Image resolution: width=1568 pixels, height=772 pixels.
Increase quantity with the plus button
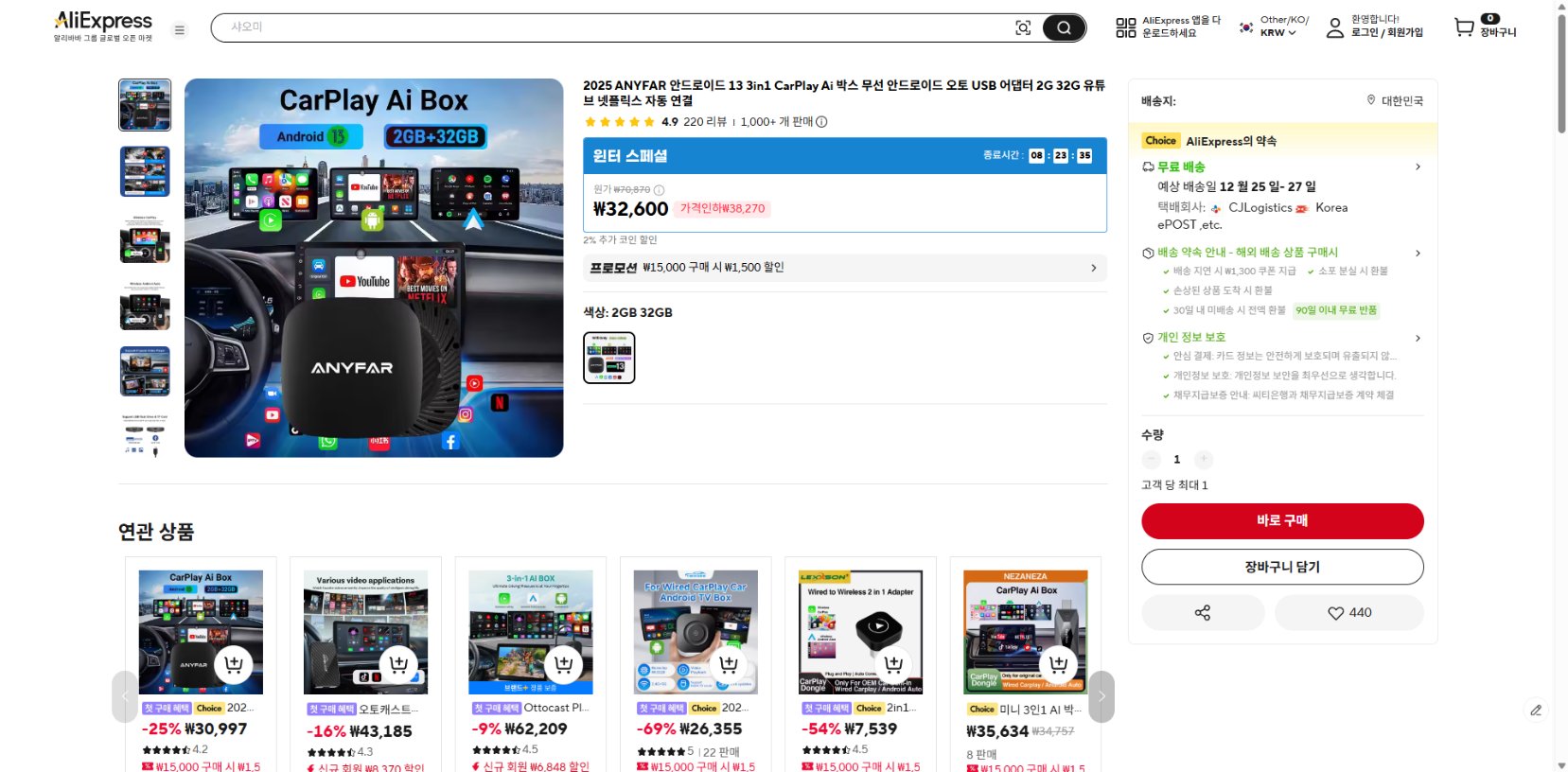click(1204, 459)
